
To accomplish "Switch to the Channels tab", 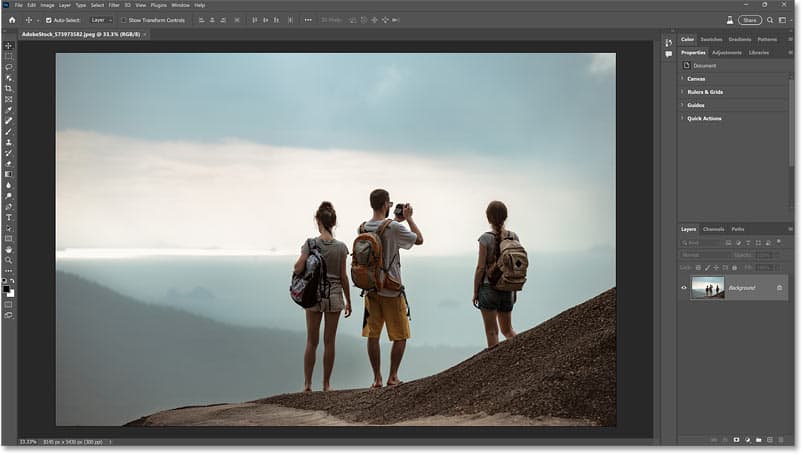I will pyautogui.click(x=713, y=229).
